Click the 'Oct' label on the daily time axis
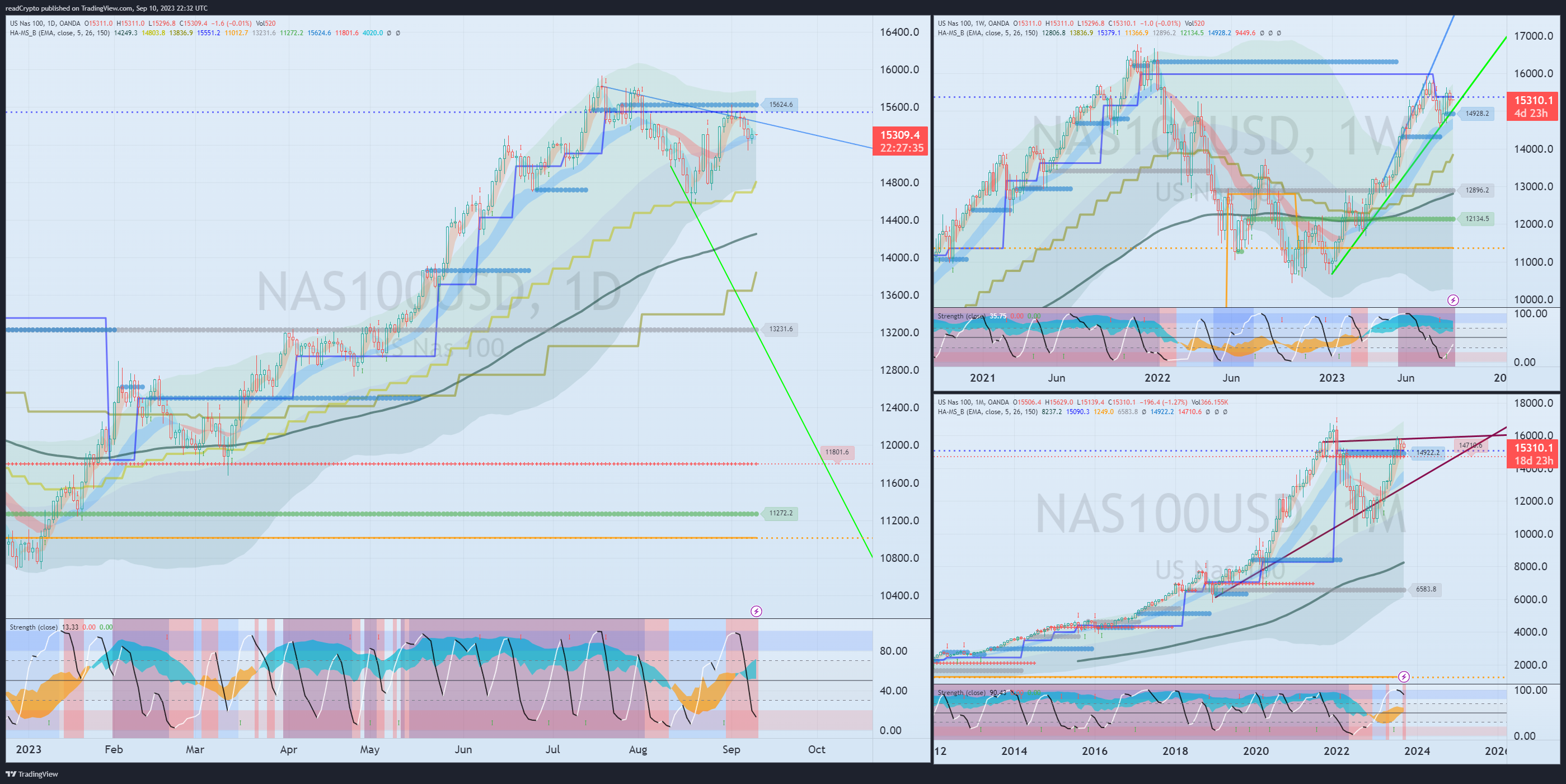 tap(817, 749)
